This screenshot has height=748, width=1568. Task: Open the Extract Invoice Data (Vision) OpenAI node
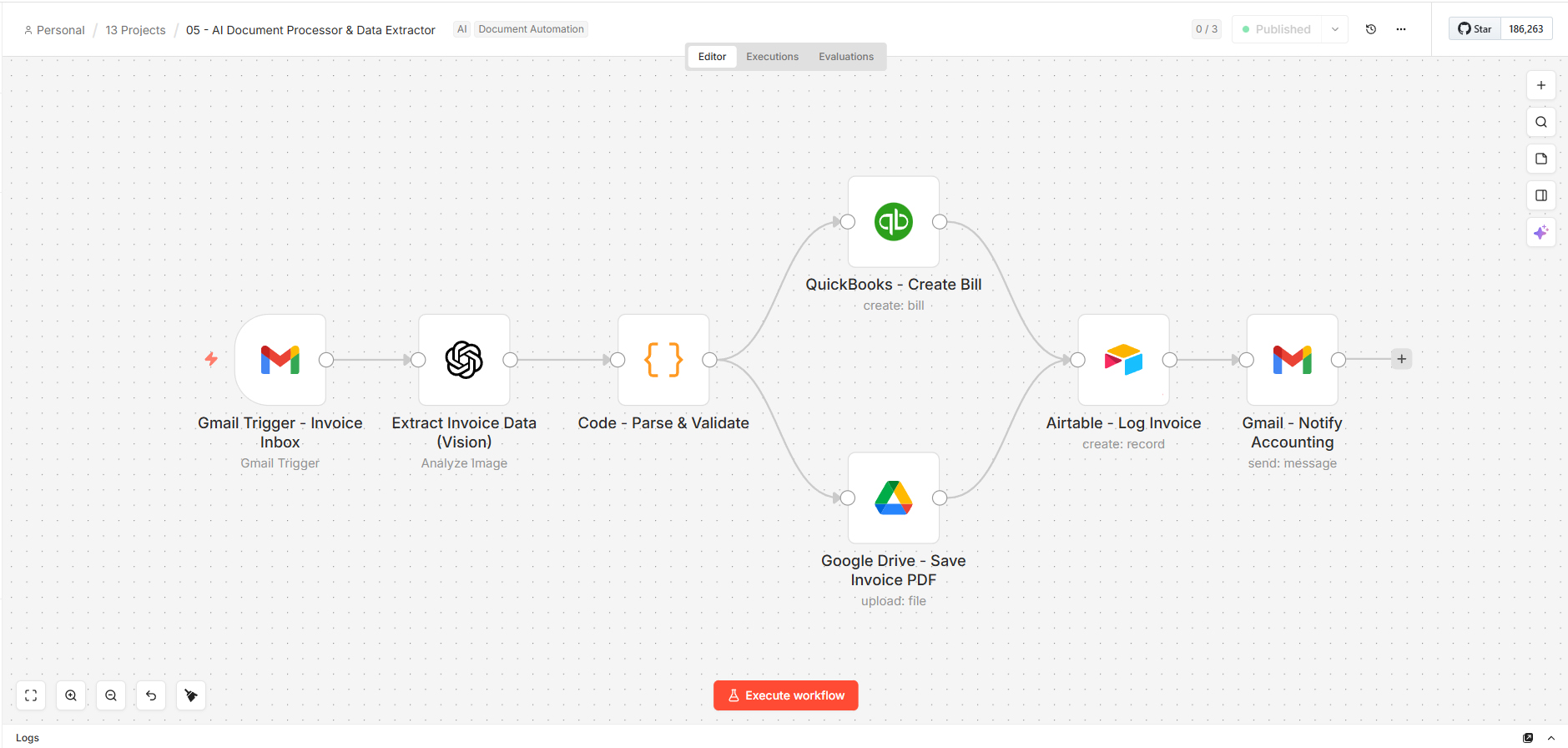(x=464, y=360)
